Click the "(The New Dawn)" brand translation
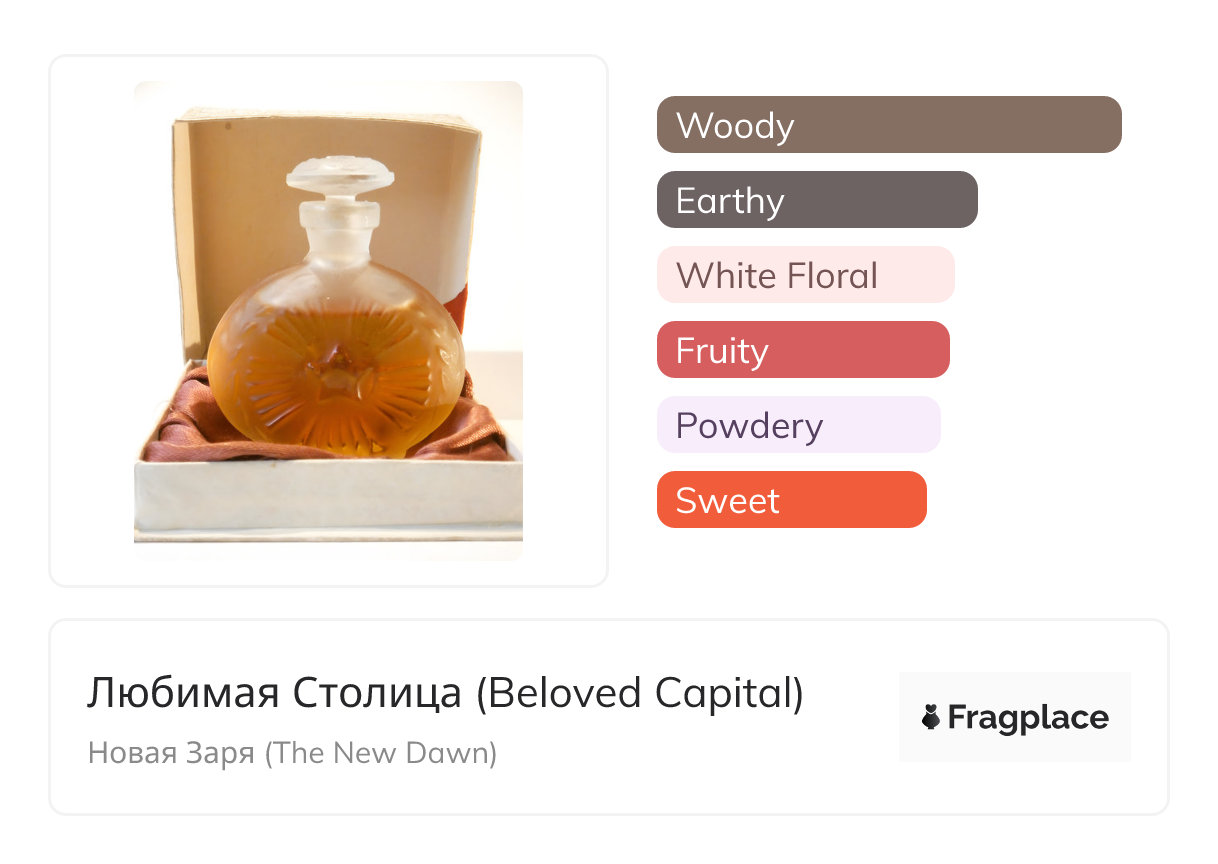1218x864 pixels. (x=380, y=752)
